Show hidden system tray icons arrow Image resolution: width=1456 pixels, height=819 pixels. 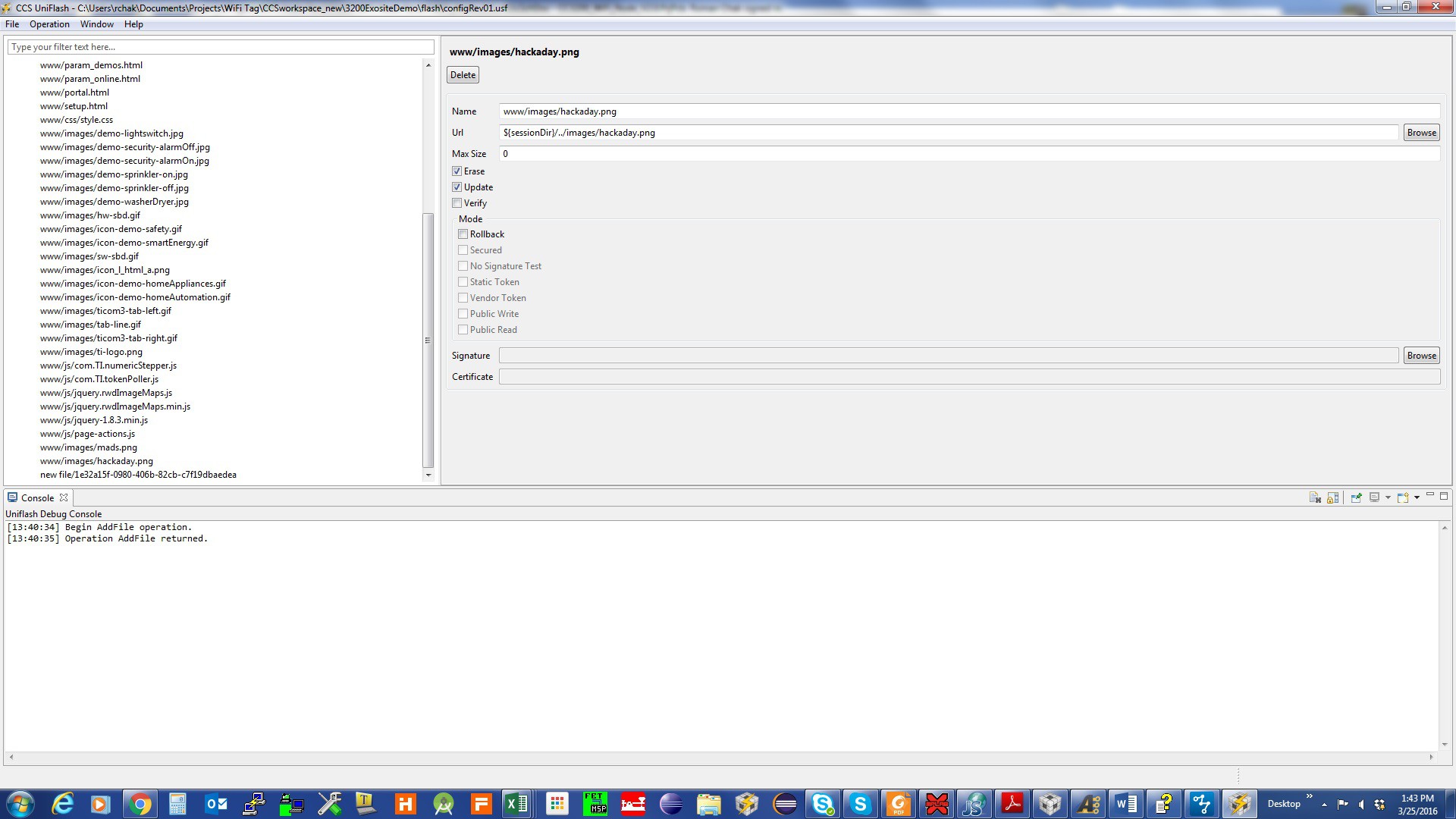point(1324,805)
